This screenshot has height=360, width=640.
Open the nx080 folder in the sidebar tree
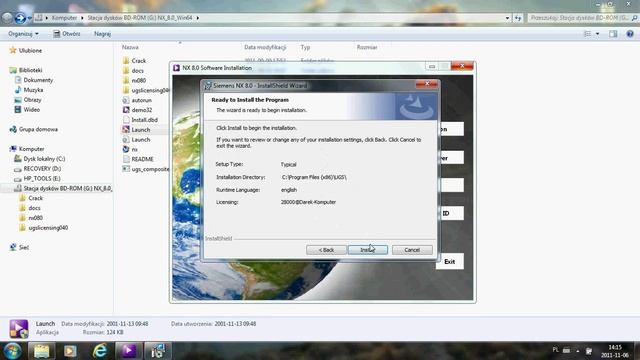pyautogui.click(x=36, y=218)
